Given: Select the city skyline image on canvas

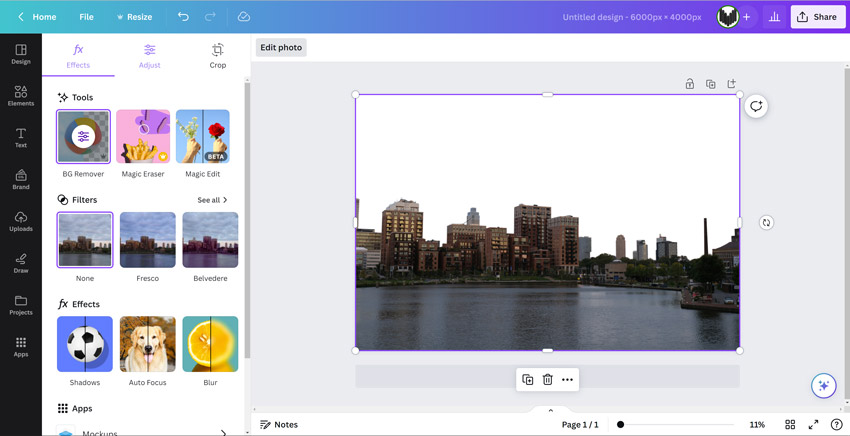Looking at the screenshot, I should click(x=548, y=222).
